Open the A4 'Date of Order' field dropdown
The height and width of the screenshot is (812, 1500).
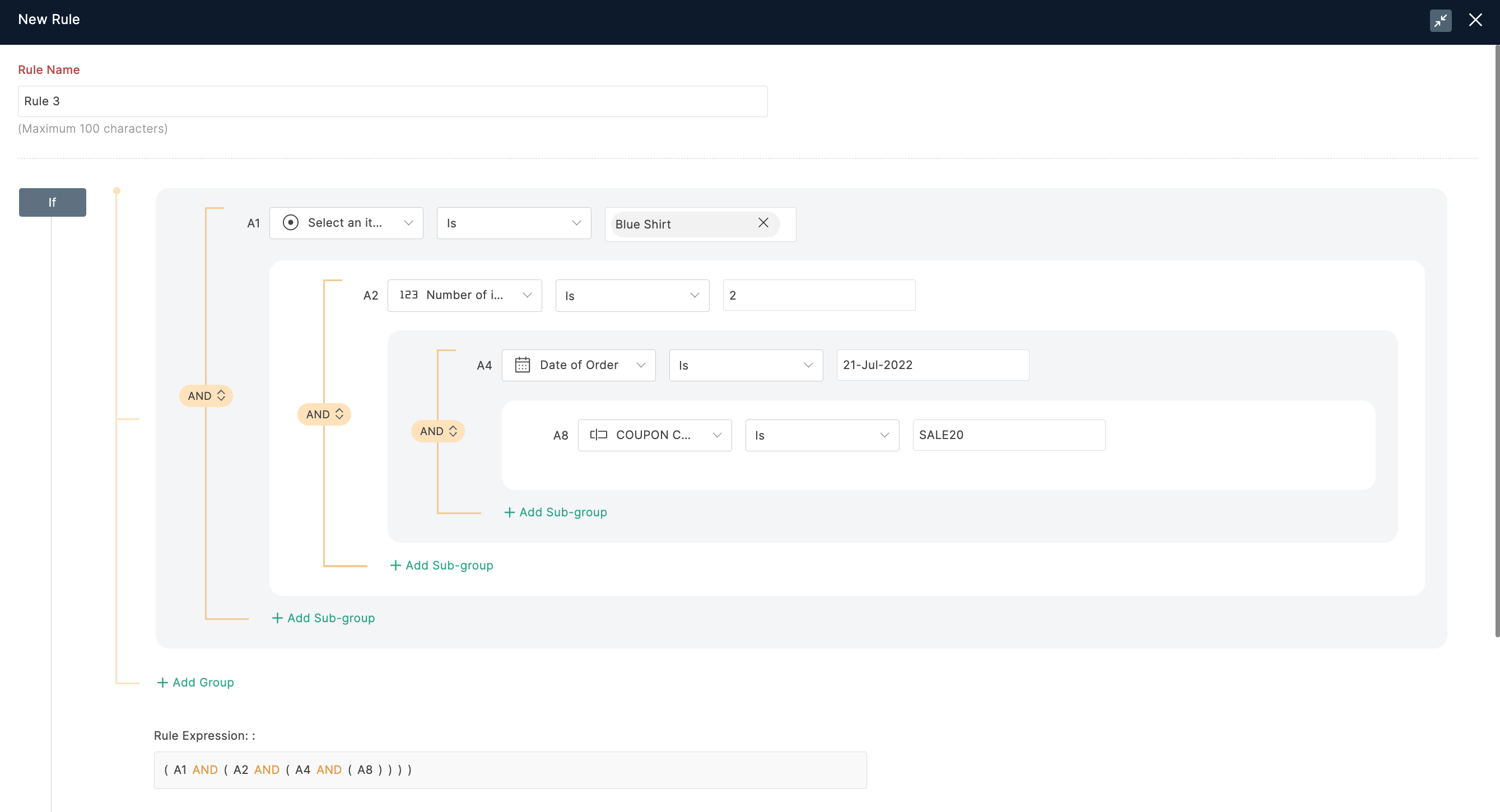pyautogui.click(x=578, y=365)
